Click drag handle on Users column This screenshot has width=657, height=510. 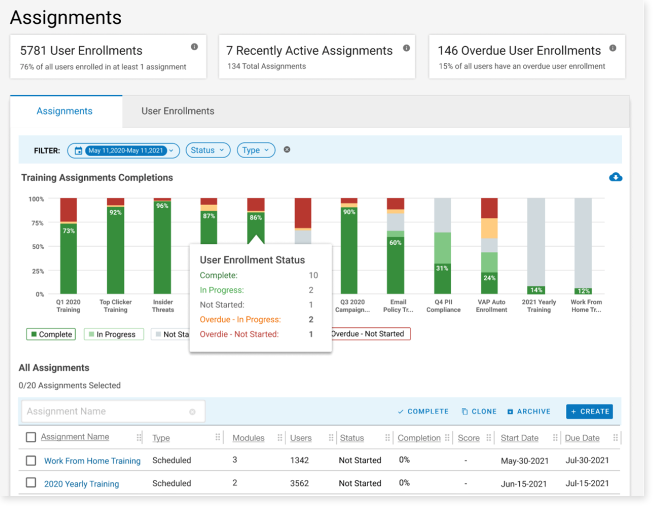pos(331,438)
